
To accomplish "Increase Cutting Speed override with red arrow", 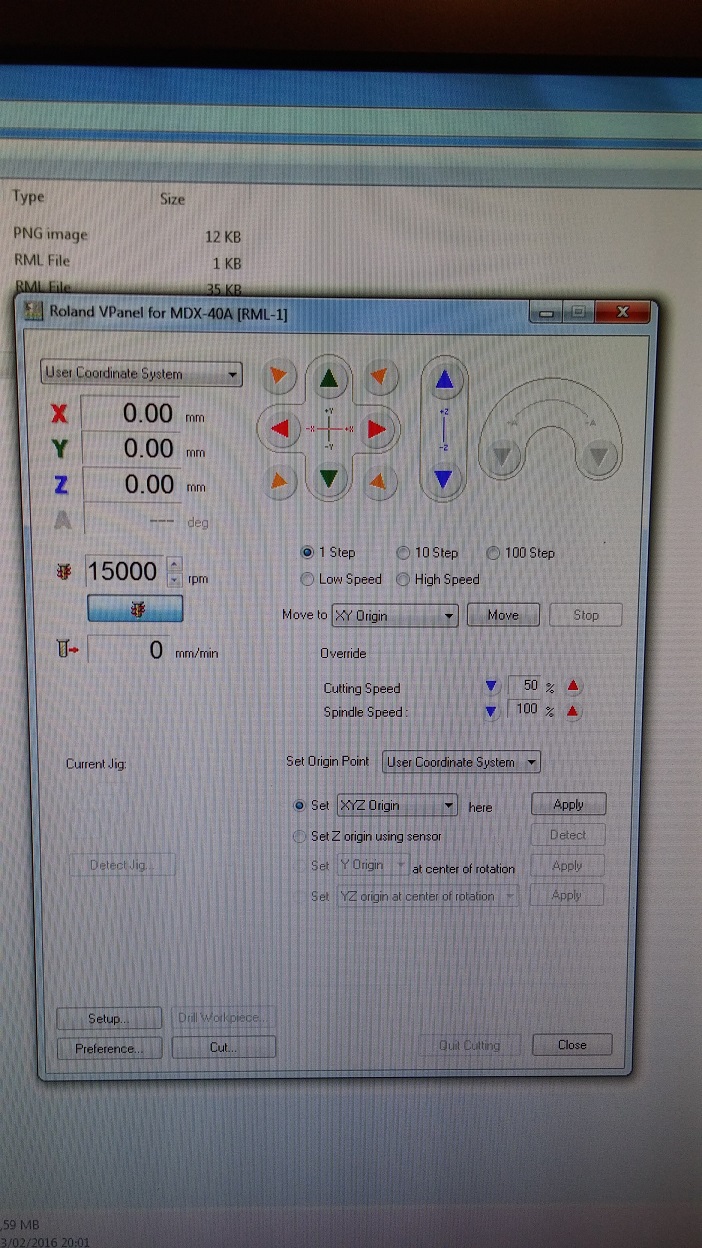I will point(573,686).
